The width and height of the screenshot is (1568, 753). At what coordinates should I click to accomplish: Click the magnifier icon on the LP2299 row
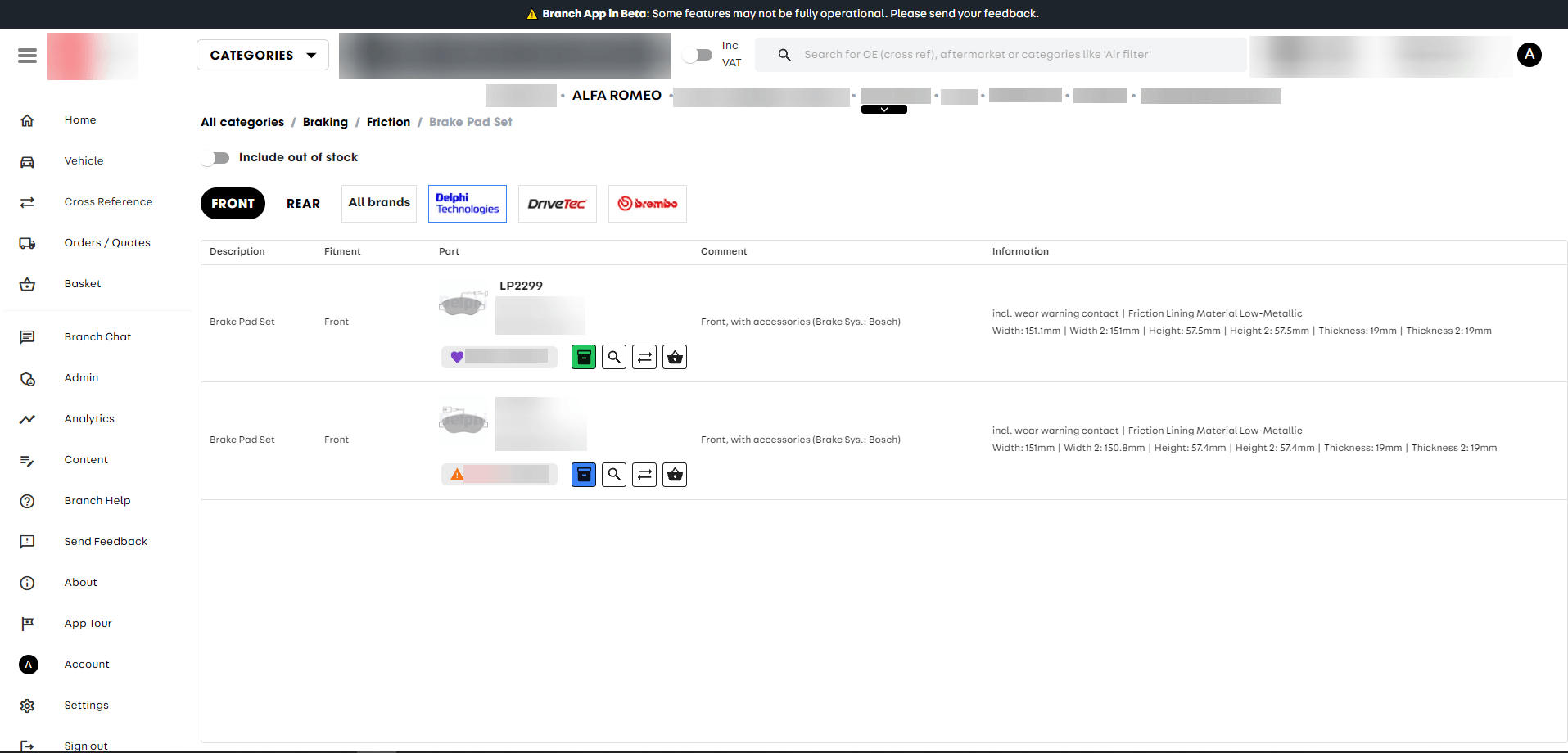pos(614,357)
